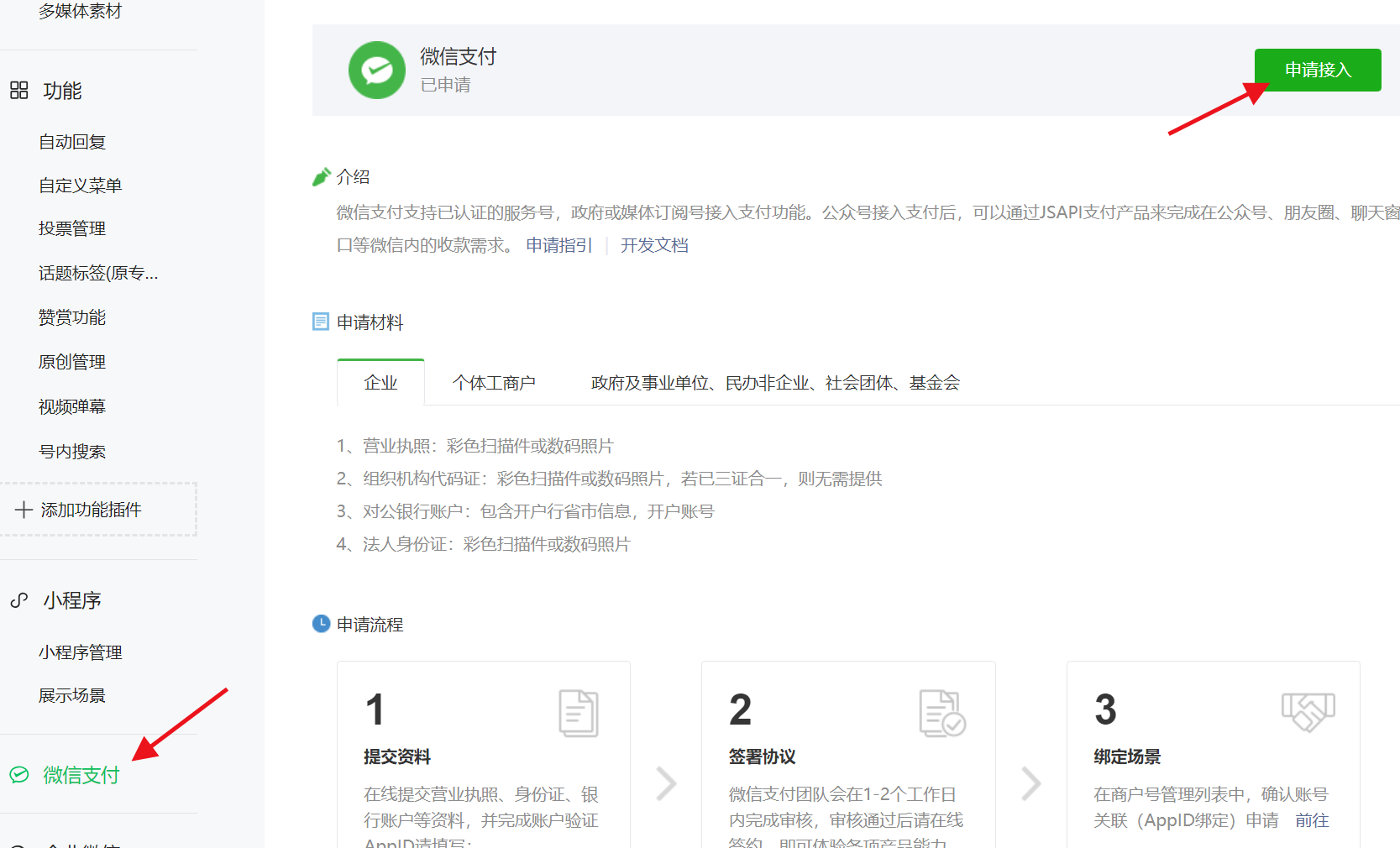Click the line '1、营业执照：彩色扫描件或数码照片'

[475, 446]
